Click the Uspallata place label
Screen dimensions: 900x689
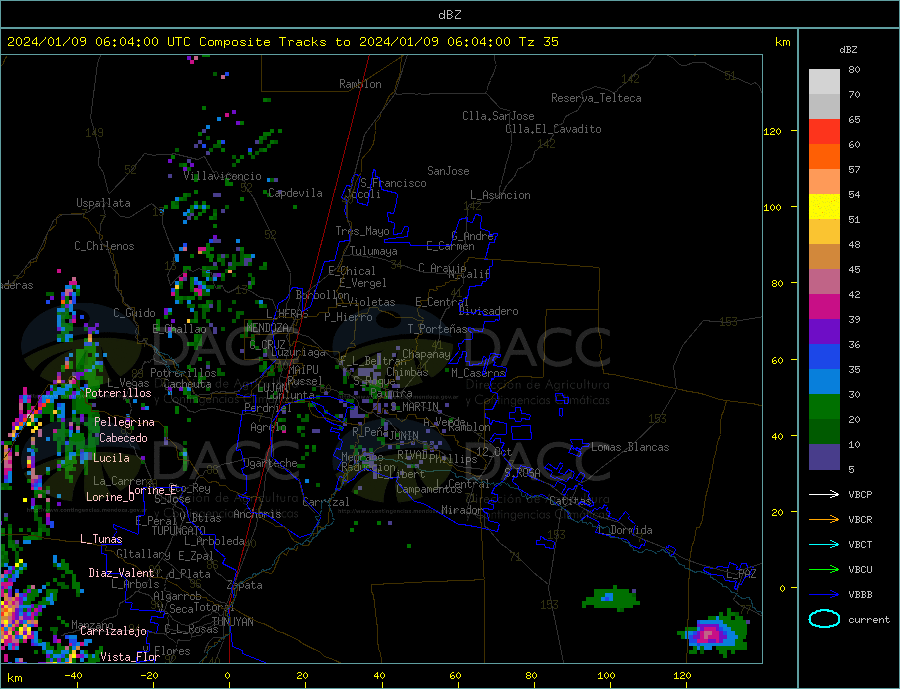(103, 203)
